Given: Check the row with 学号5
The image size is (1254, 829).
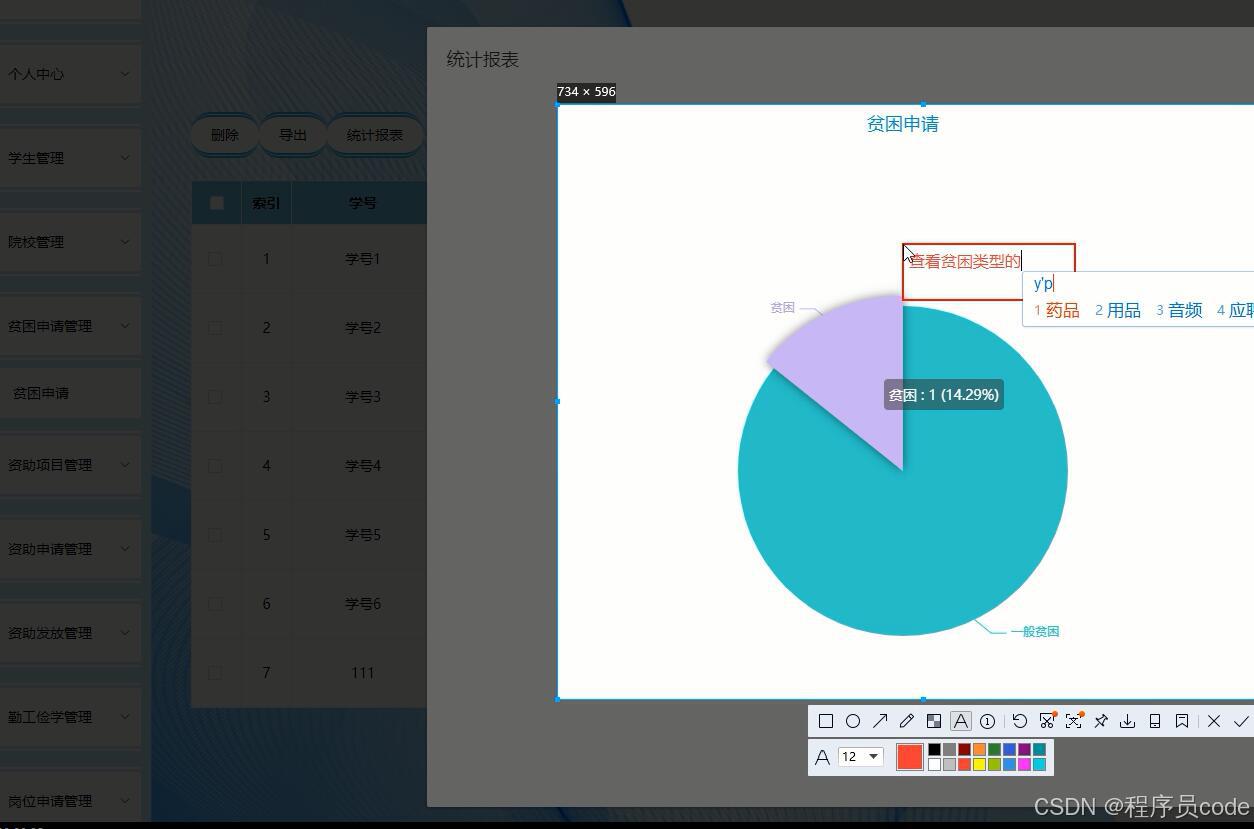Looking at the screenshot, I should pos(215,535).
